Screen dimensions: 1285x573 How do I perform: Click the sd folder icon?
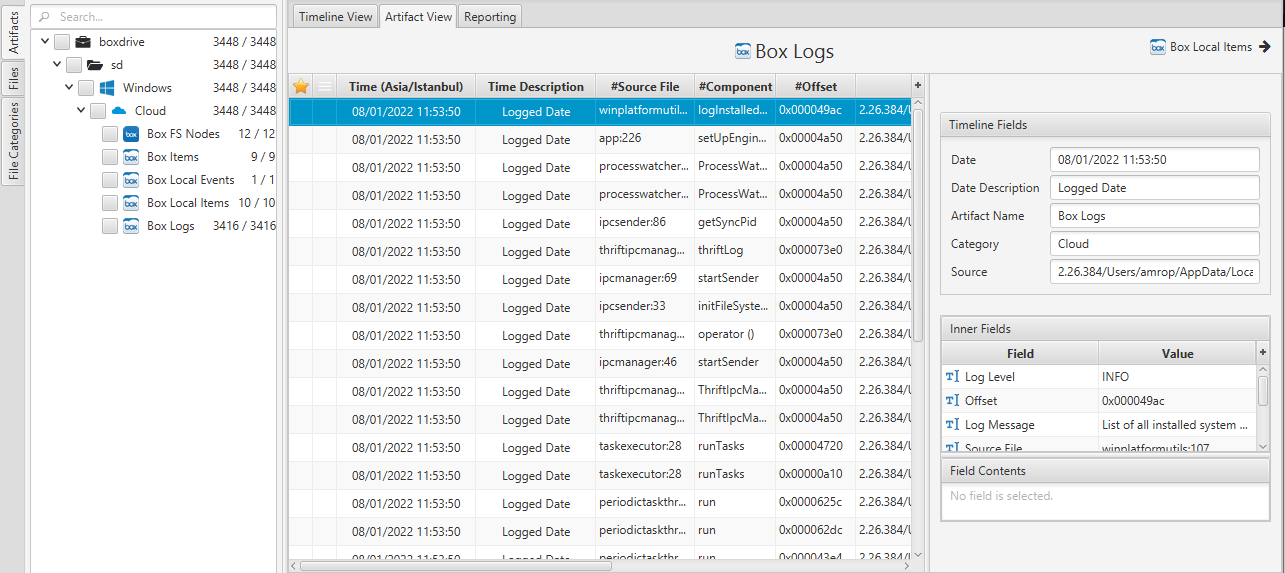point(95,65)
